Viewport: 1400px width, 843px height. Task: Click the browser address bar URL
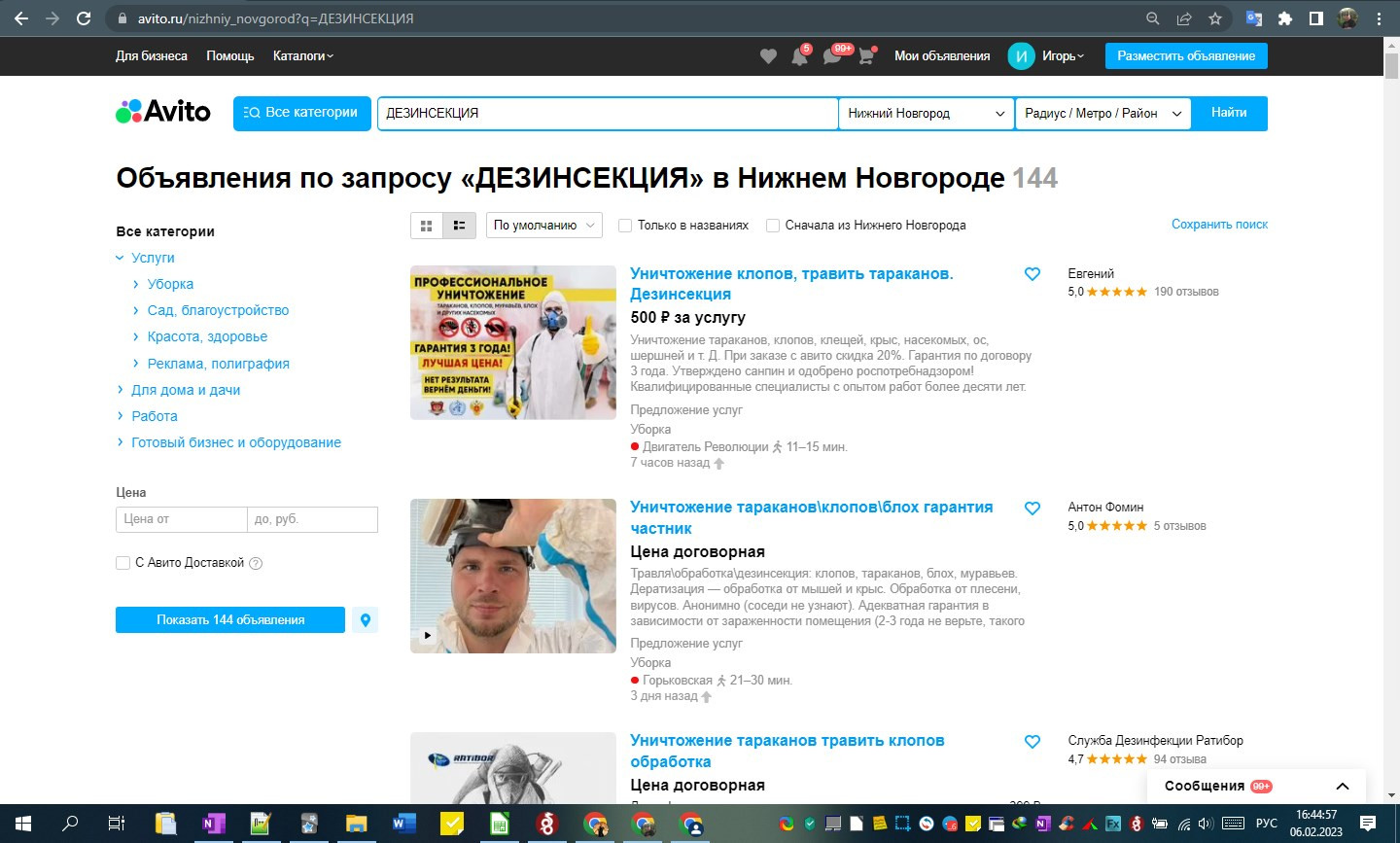275,18
